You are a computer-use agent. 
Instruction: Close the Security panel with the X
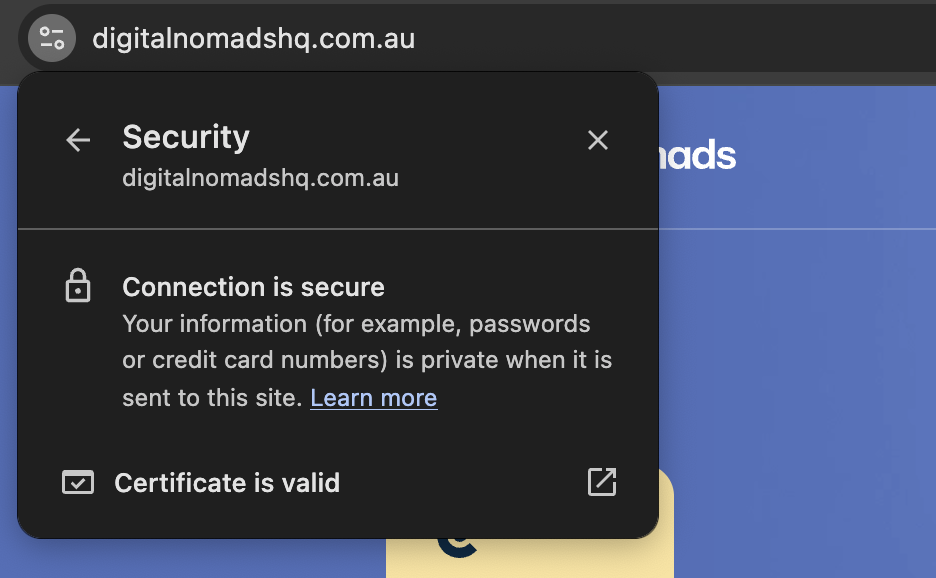[x=597, y=140]
